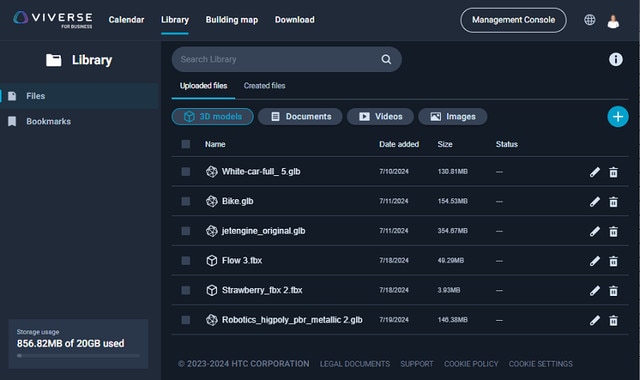Filter by 3D models
The width and height of the screenshot is (640, 380).
212,117
